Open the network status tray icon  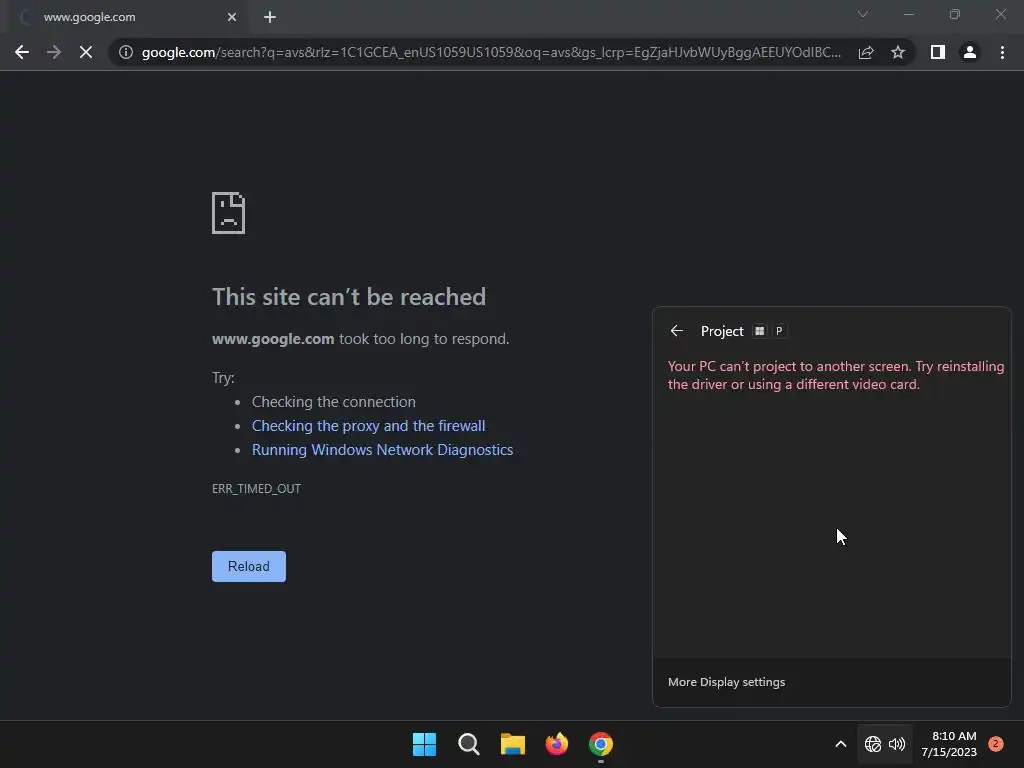pos(872,744)
